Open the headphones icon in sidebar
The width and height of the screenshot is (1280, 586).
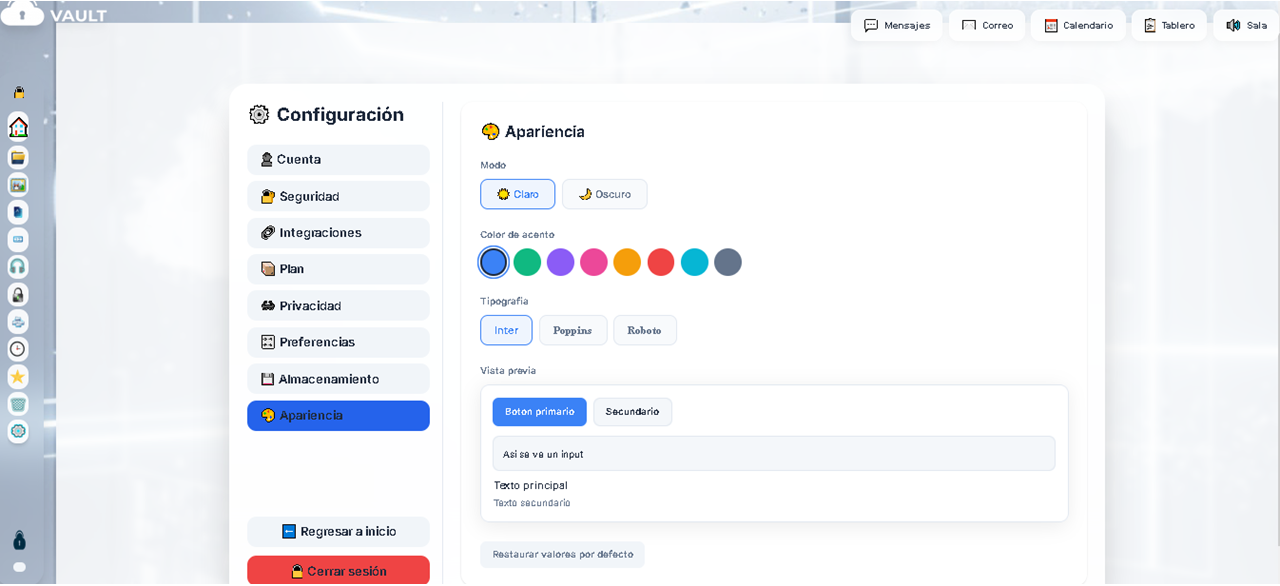(18, 267)
